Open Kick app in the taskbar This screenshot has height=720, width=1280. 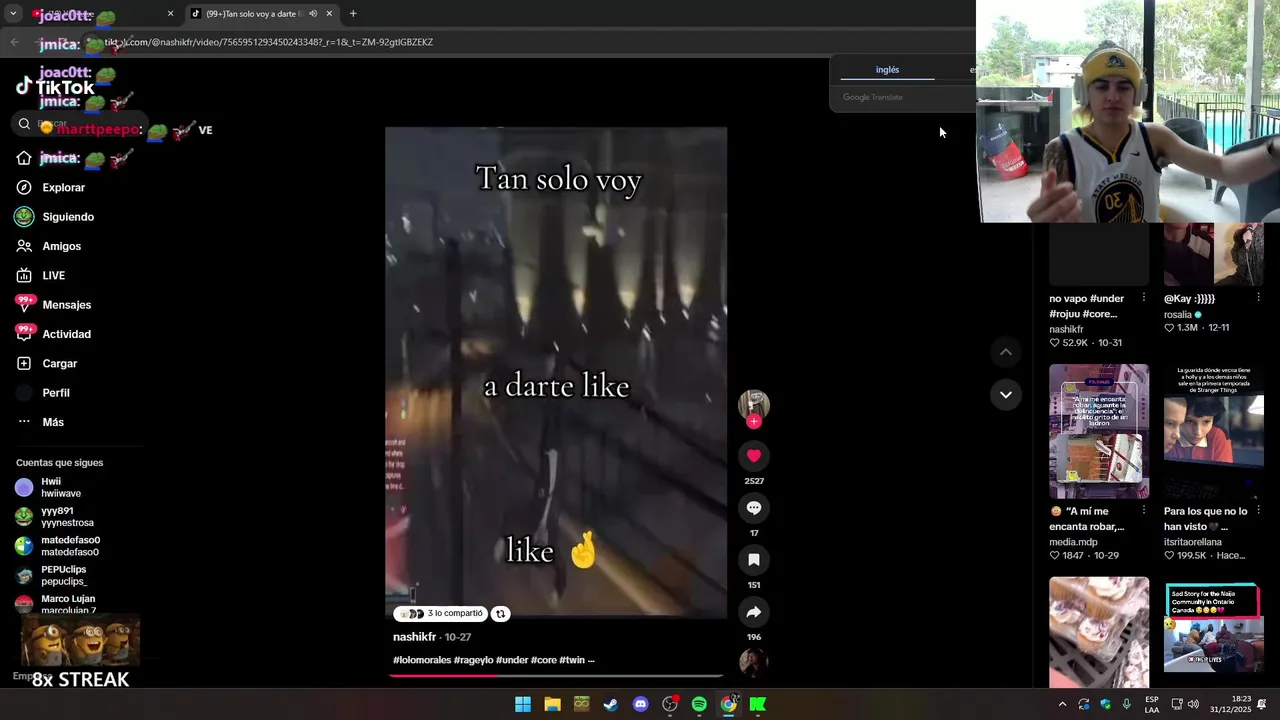click(x=758, y=705)
